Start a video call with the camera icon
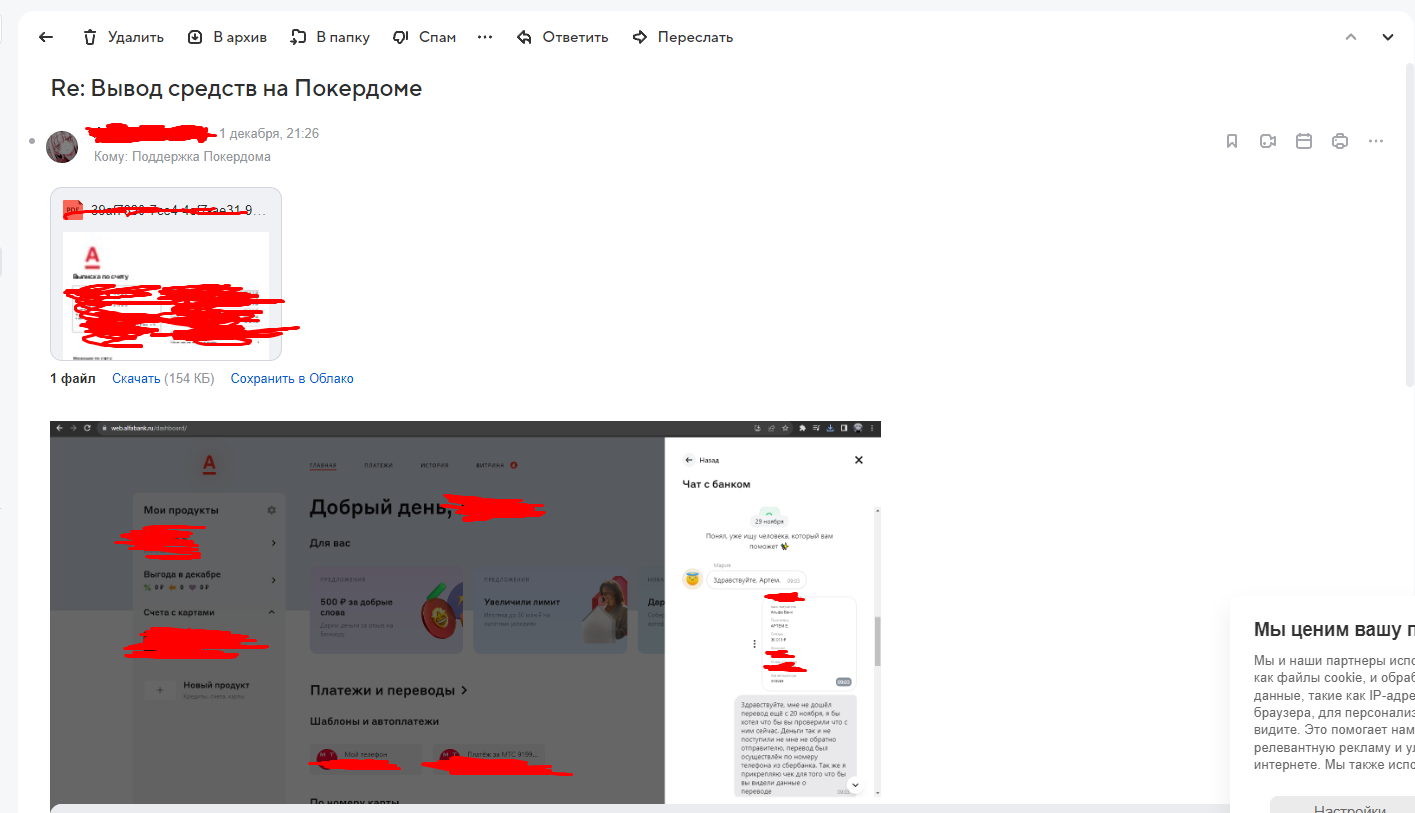The width and height of the screenshot is (1415, 813). click(1268, 141)
